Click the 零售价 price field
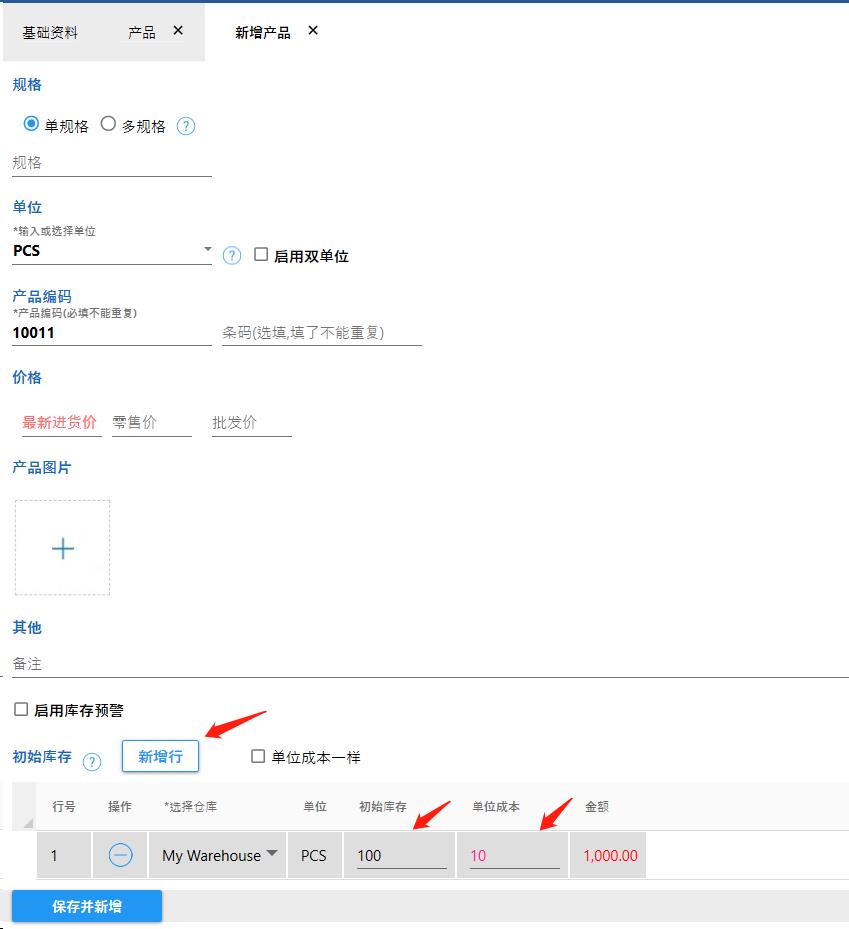Screen dimensions: 849x929 pos(151,423)
